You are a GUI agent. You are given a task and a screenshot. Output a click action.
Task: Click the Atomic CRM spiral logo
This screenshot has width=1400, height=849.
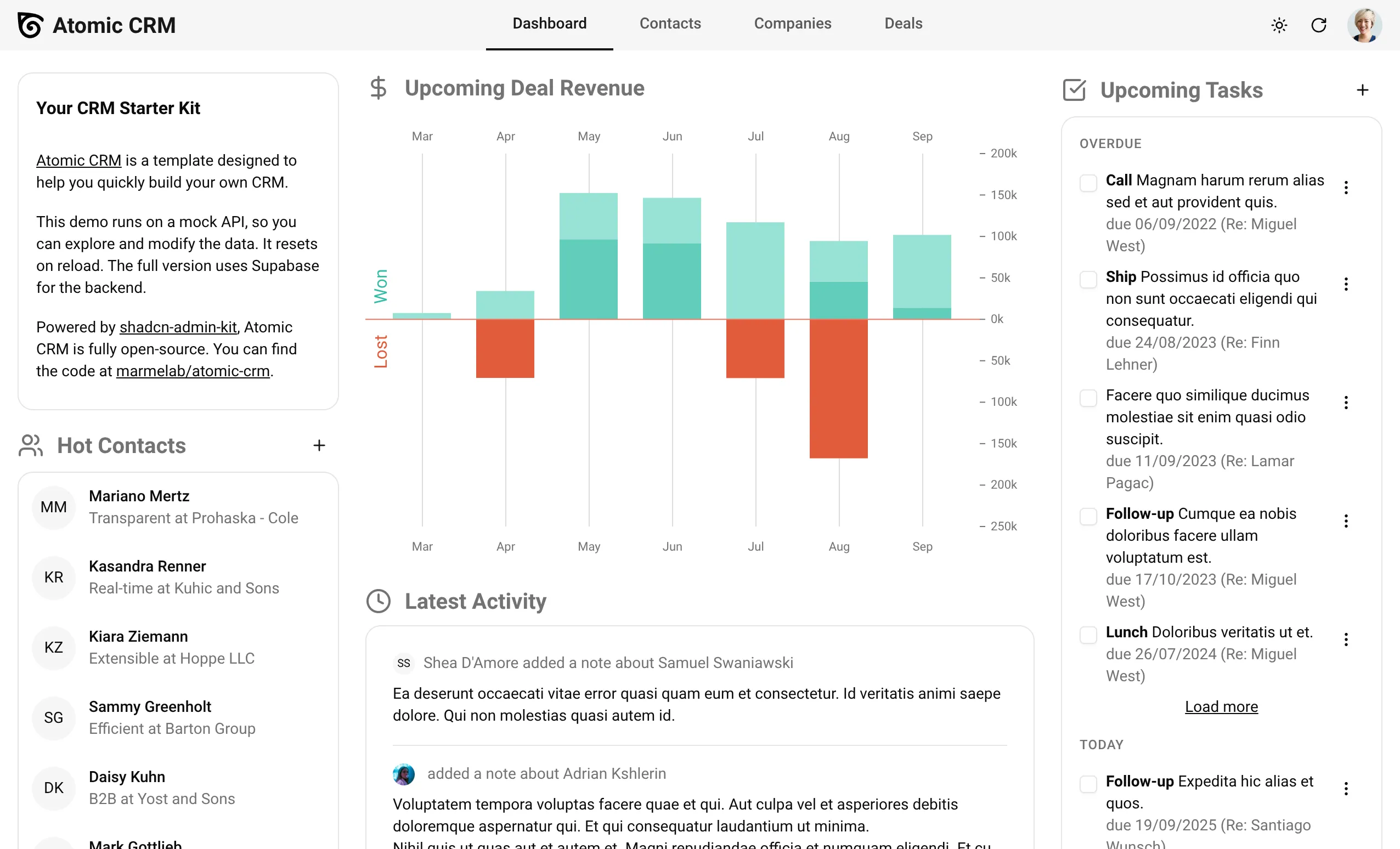[30, 25]
